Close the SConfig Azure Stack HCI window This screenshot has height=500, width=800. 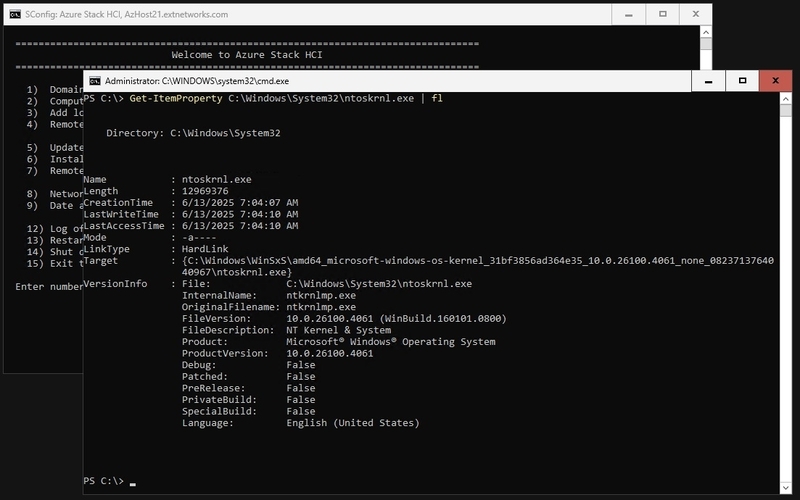coord(695,15)
